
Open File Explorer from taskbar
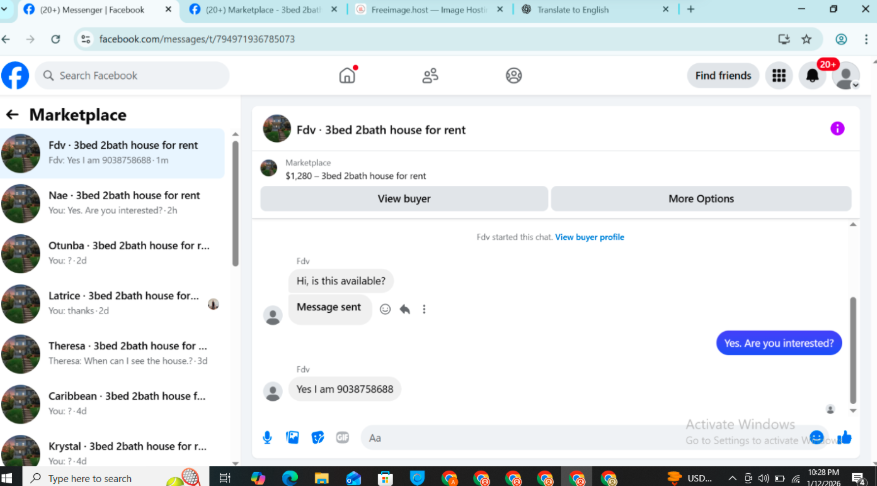coord(322,478)
